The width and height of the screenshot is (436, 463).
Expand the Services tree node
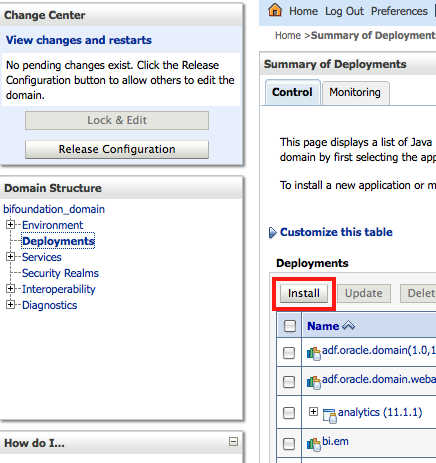click(x=10, y=257)
